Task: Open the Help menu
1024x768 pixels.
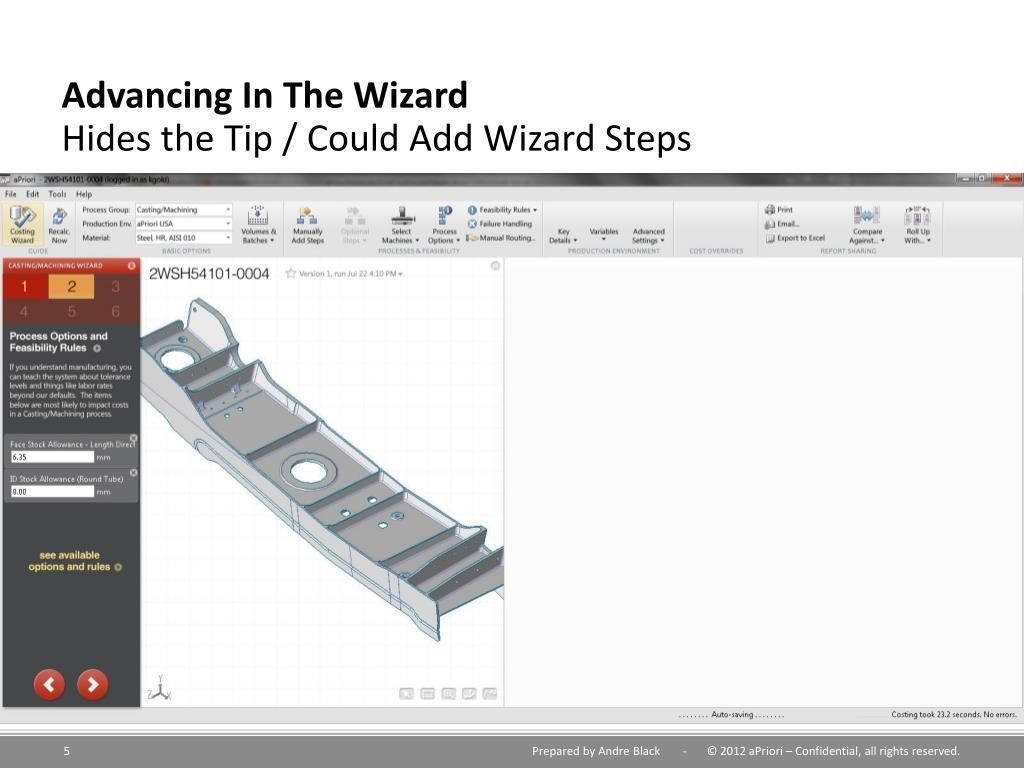Action: tap(84, 194)
